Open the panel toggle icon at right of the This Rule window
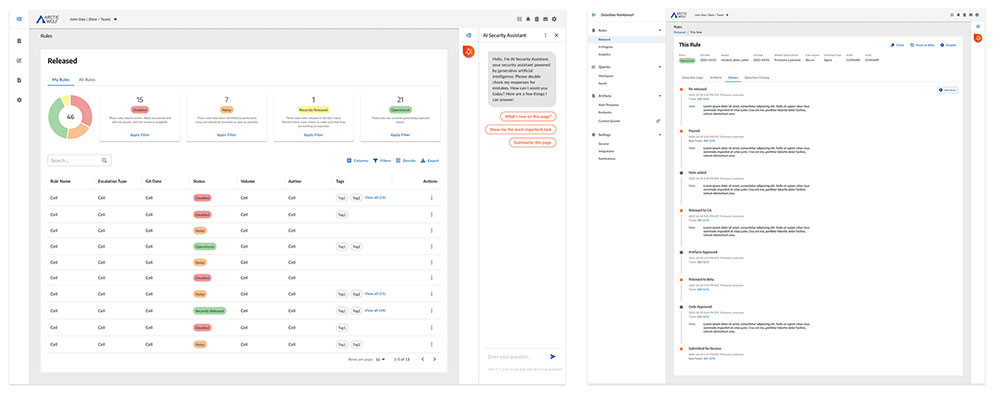 tap(978, 26)
